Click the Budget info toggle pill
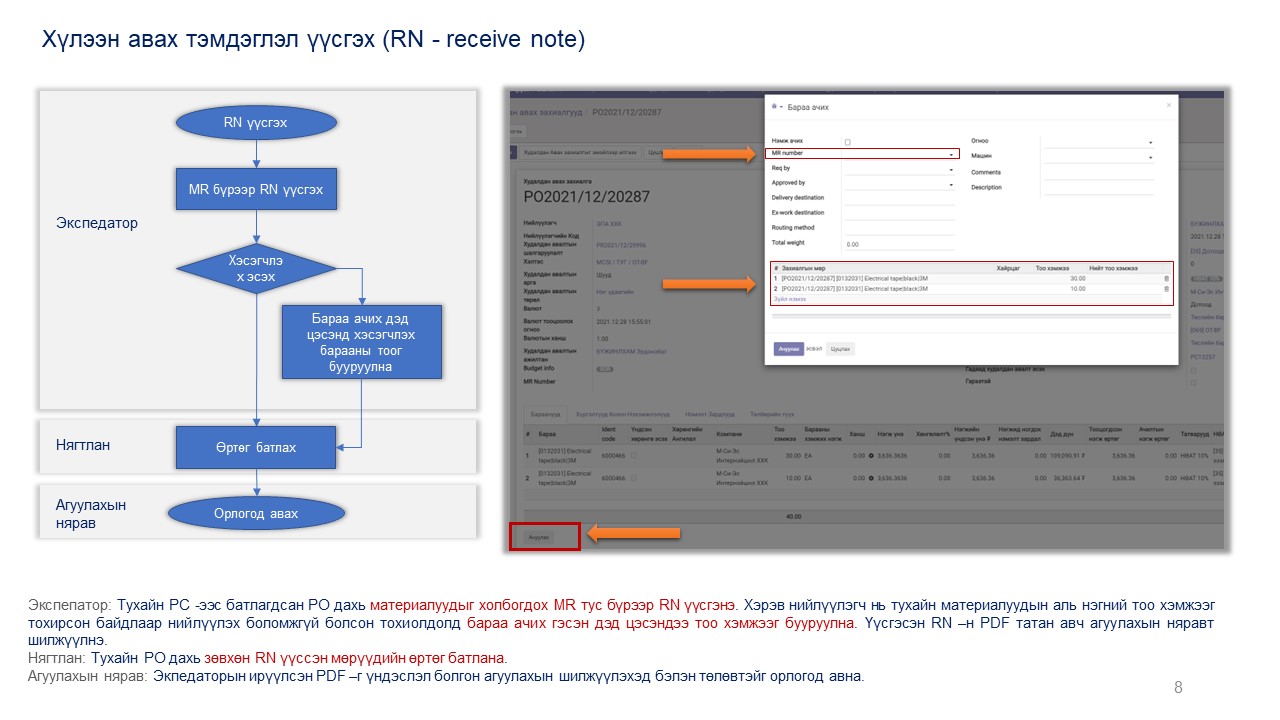The image size is (1280, 720). pos(605,369)
